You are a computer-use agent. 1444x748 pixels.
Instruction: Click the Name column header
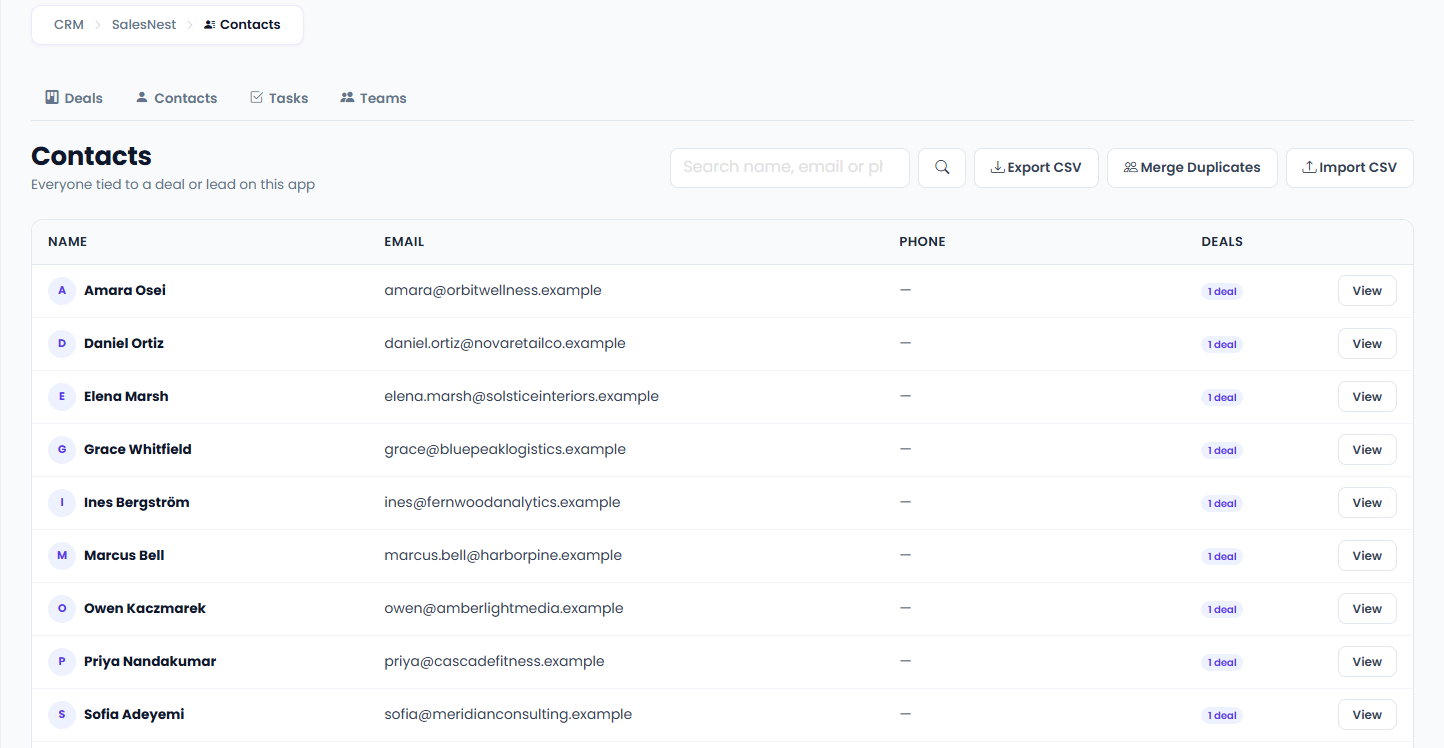pyautogui.click(x=68, y=242)
